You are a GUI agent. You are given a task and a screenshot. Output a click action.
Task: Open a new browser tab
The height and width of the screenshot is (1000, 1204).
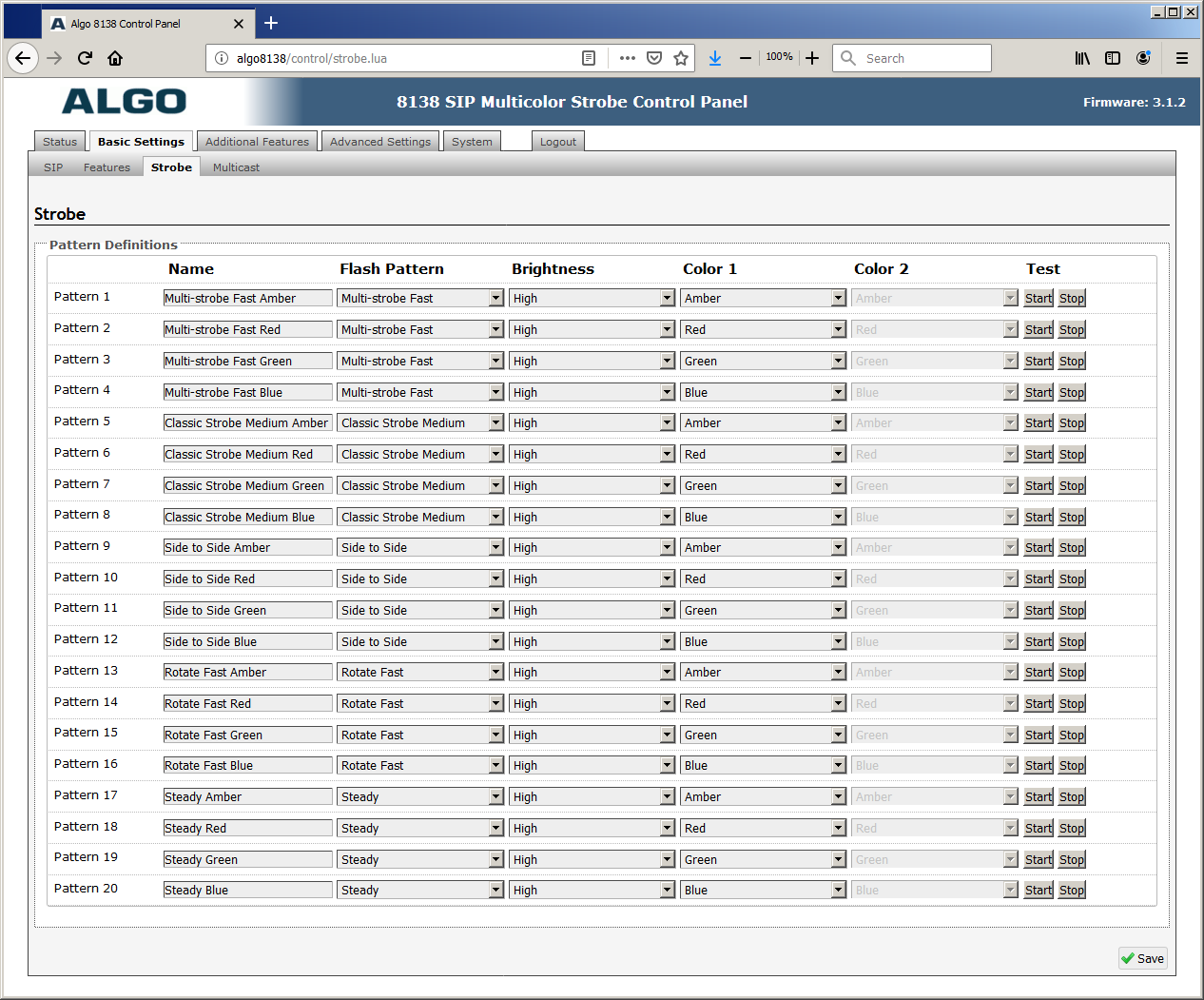tap(271, 24)
